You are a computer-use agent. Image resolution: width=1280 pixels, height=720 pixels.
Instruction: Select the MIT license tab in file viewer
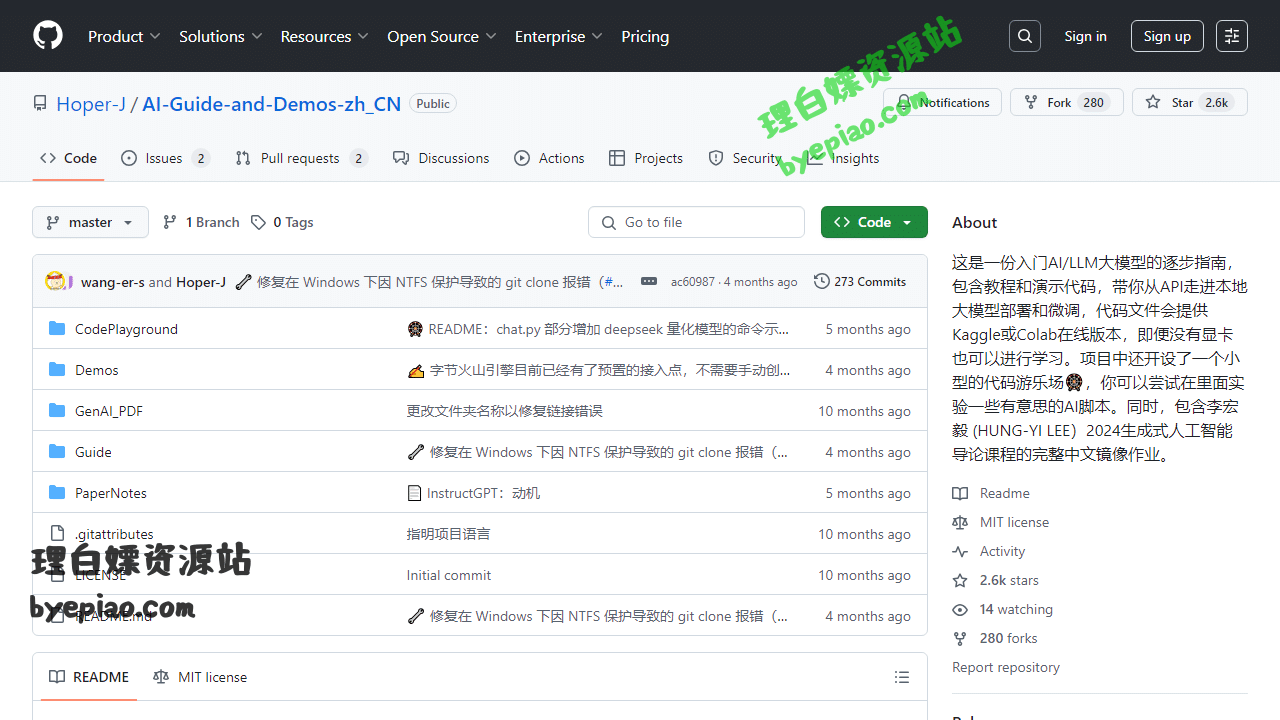[x=199, y=677]
